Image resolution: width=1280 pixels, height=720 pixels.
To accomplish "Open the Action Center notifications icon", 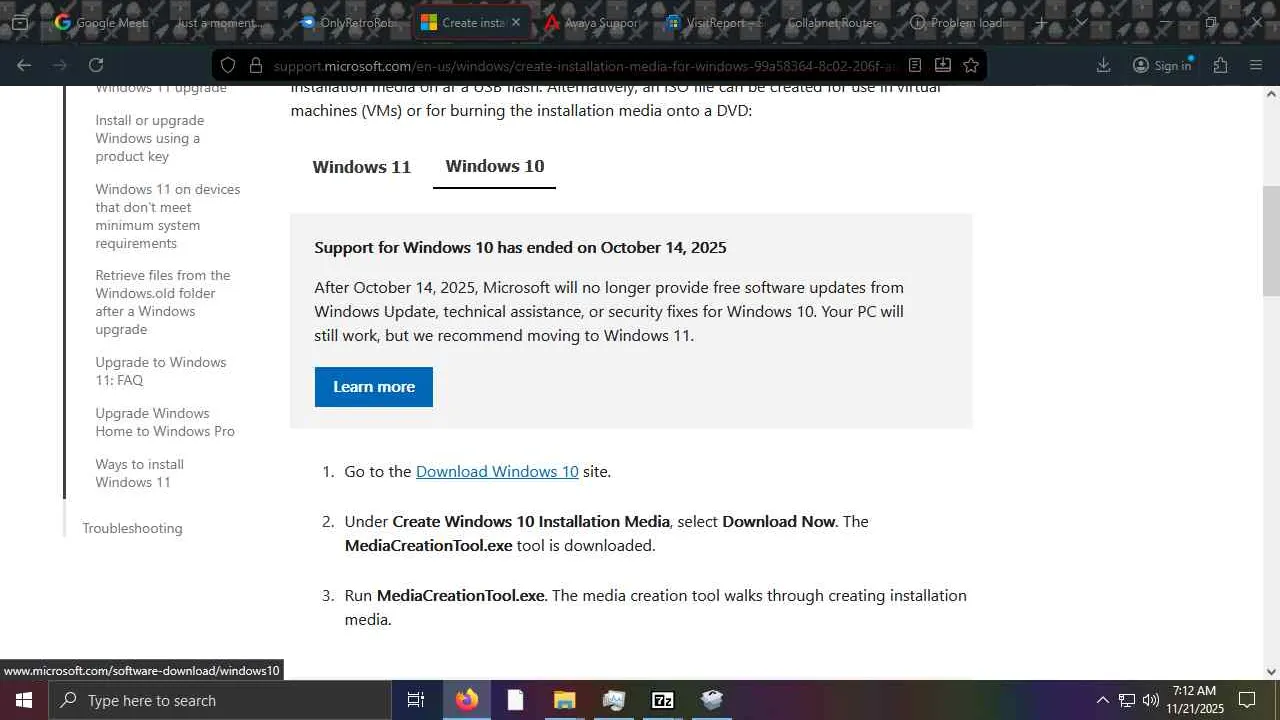I will 1247,700.
